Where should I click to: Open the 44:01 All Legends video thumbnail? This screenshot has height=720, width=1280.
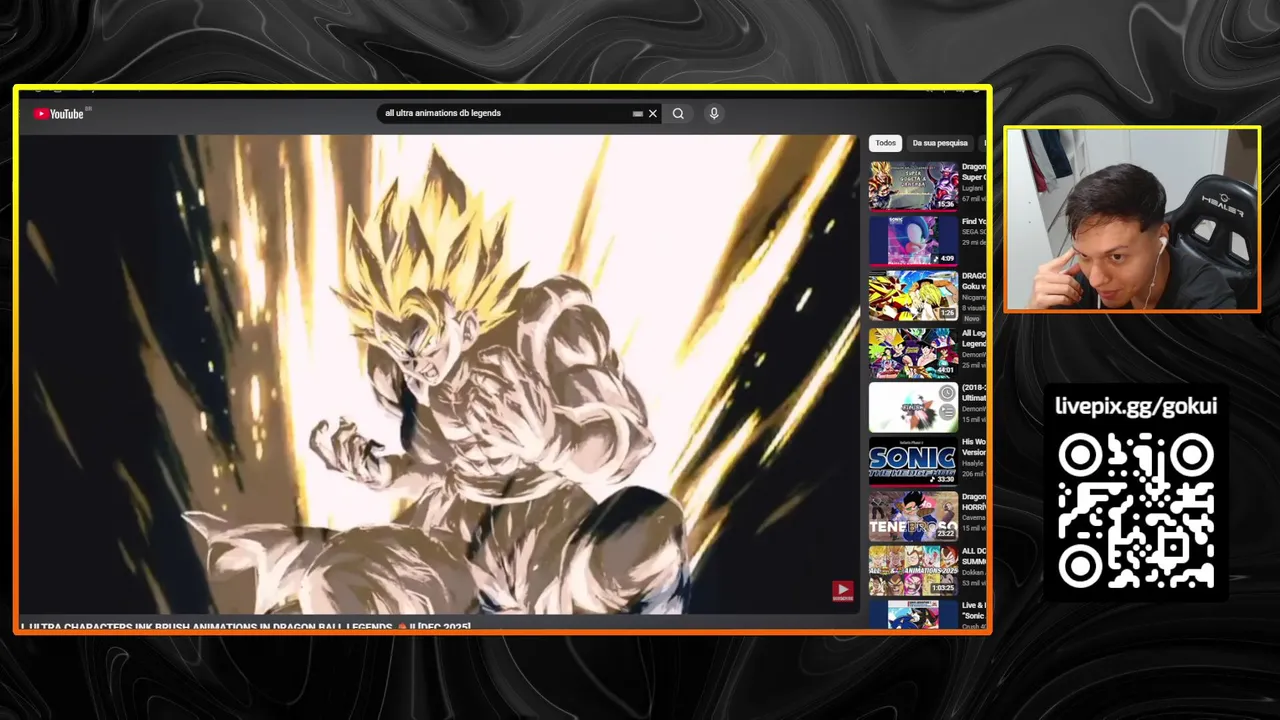click(913, 353)
